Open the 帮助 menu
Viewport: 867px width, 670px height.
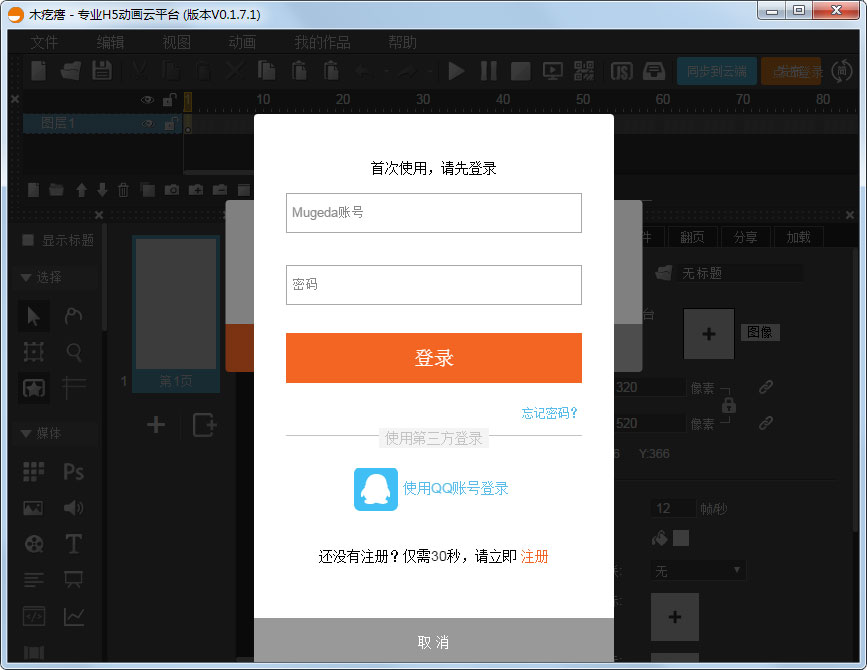(399, 42)
